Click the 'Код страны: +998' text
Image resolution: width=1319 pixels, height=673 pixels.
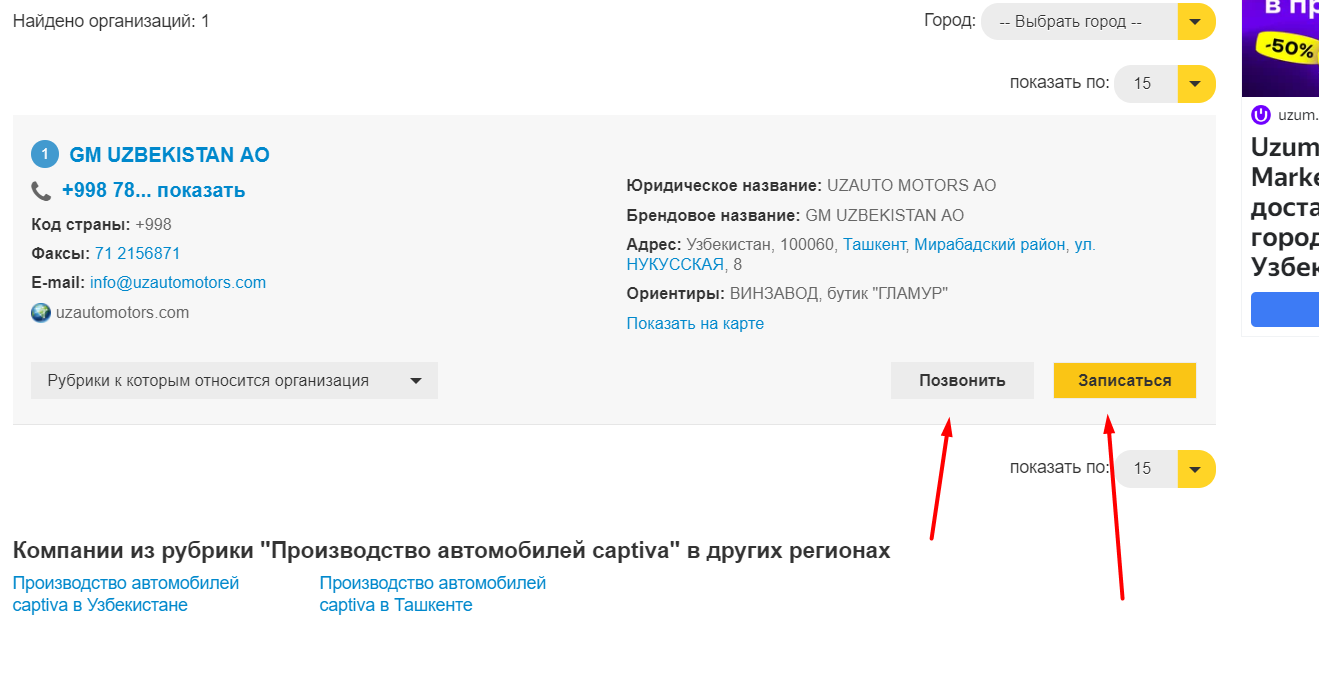[101, 224]
